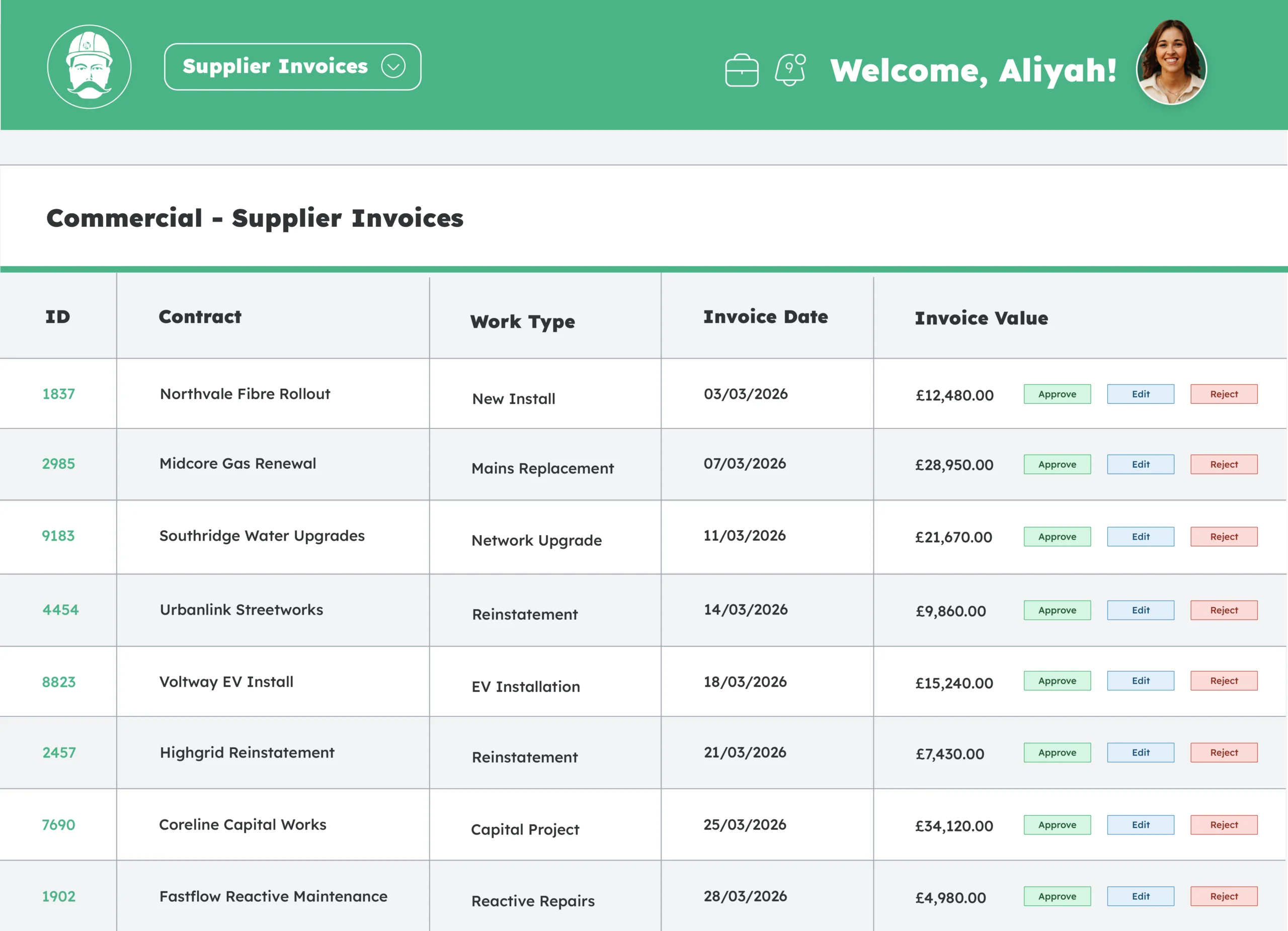Click Aliyah's profile photo
The height and width of the screenshot is (931, 1288).
1172,62
